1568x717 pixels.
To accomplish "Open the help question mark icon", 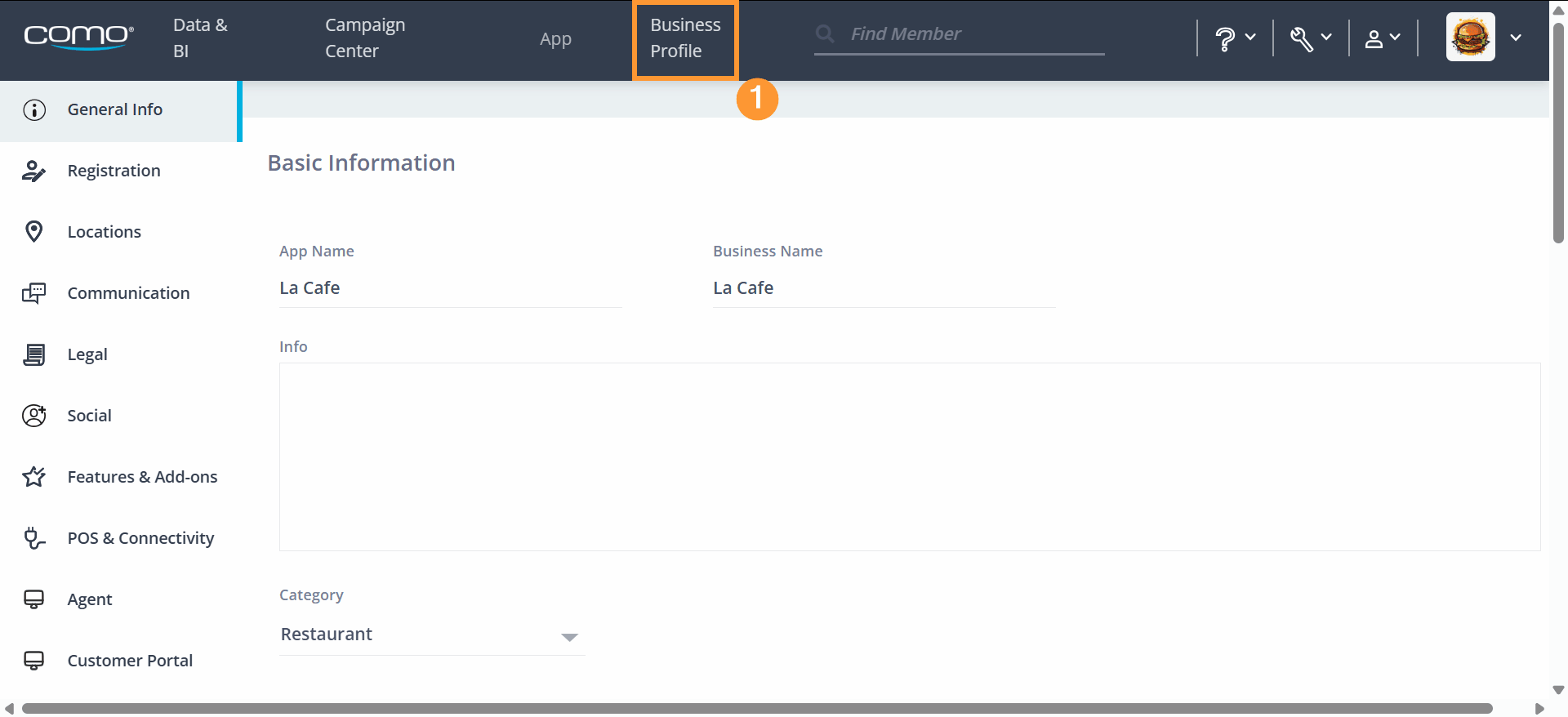I will pyautogui.click(x=1225, y=38).
